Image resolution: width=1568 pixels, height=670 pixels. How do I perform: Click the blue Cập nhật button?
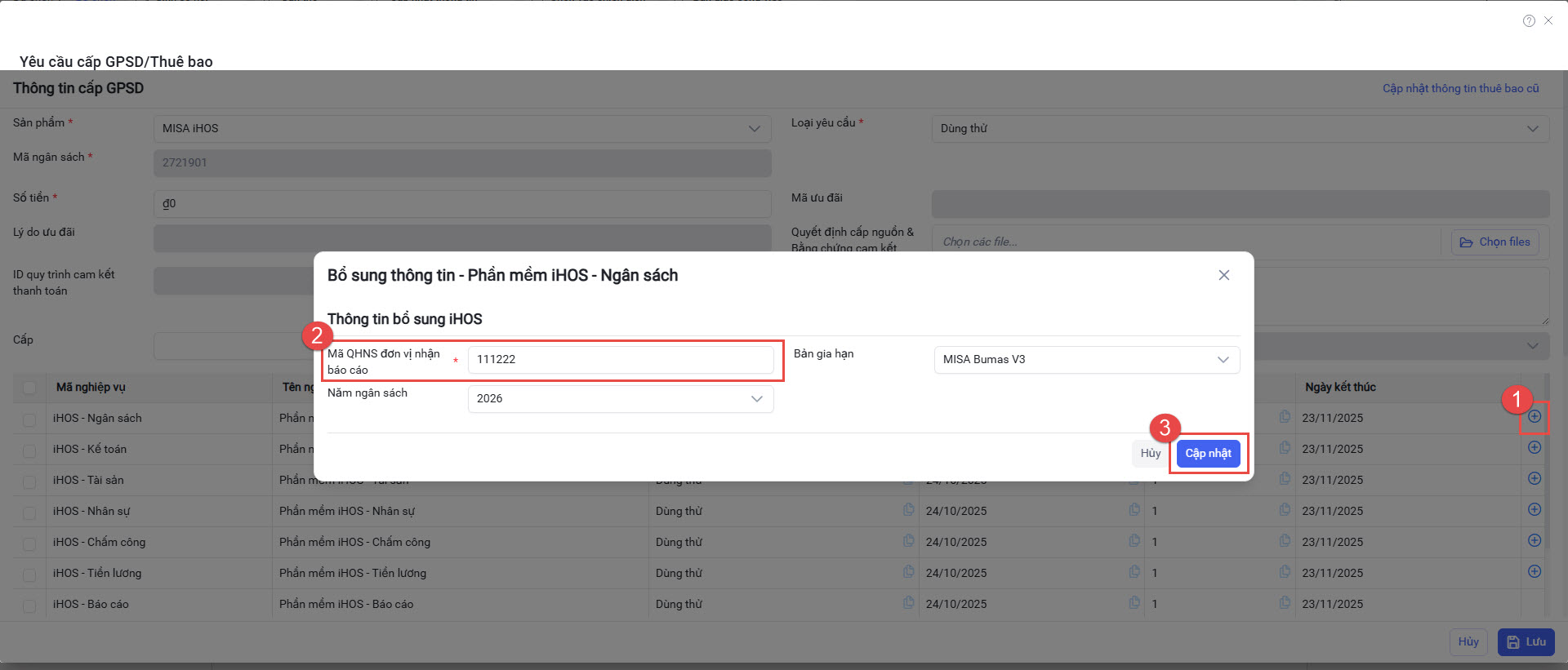[1208, 454]
